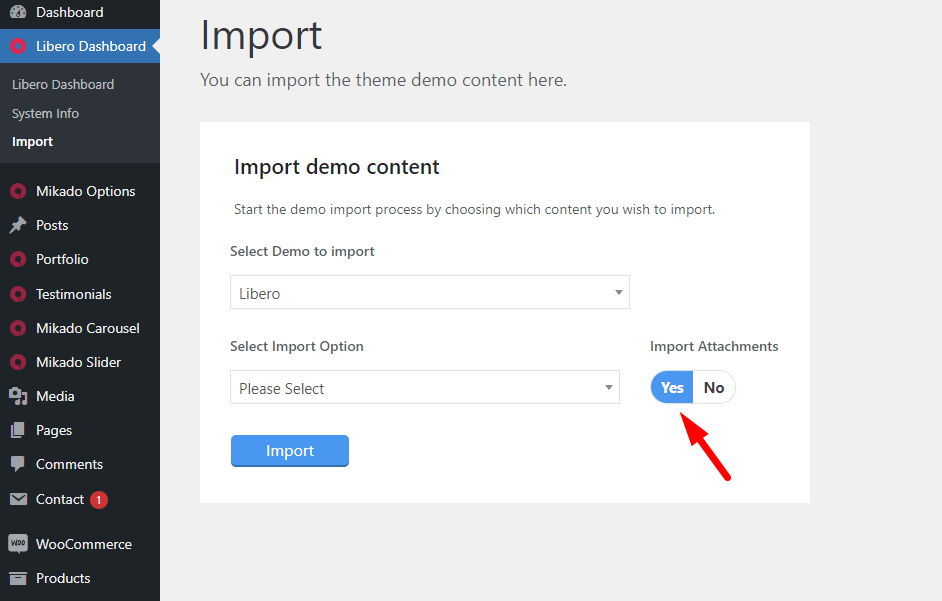Viewport: 942px width, 601px height.
Task: Click the blue Import button
Action: pos(290,451)
